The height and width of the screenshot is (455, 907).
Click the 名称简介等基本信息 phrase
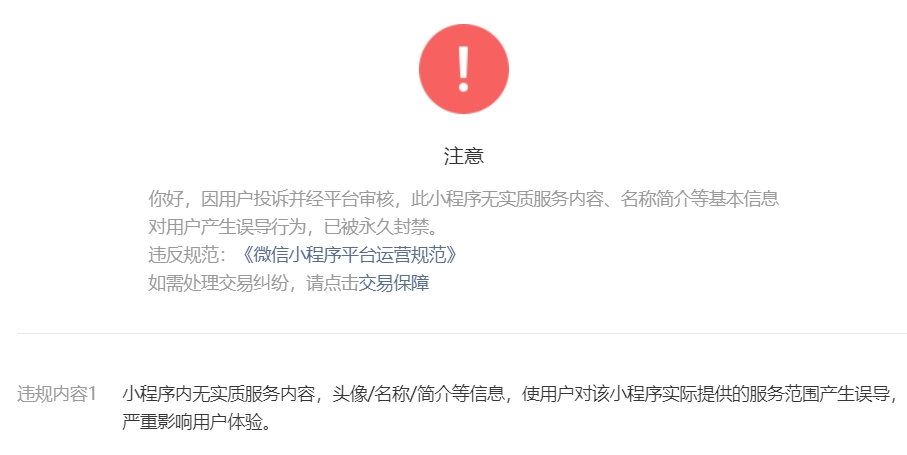tap(700, 199)
